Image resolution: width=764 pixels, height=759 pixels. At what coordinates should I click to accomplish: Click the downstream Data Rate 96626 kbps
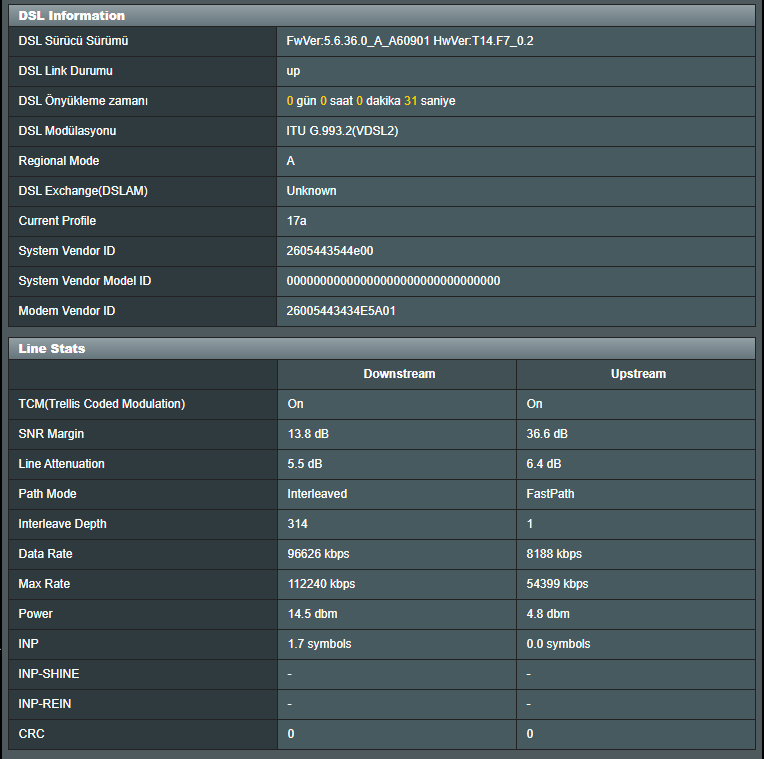[318, 554]
